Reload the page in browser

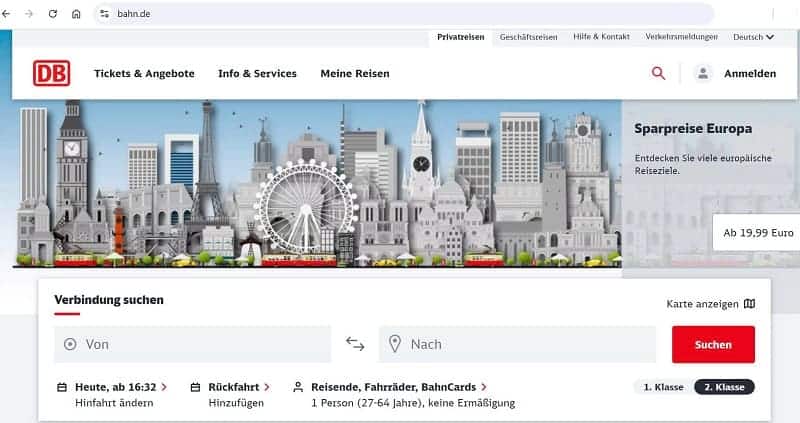(x=53, y=14)
